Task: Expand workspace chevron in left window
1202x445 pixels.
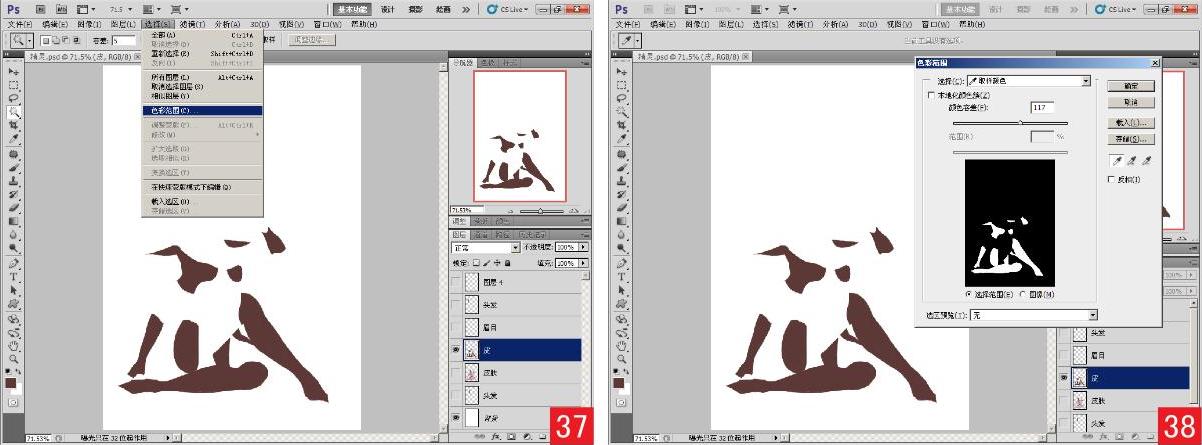Action: pyautogui.click(x=466, y=9)
